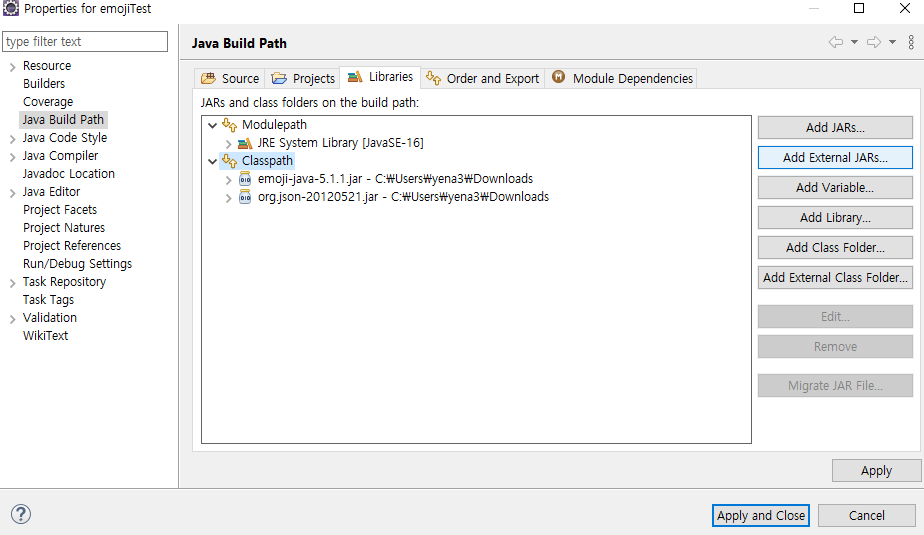The height and width of the screenshot is (535, 924).
Task: Click the JRE System Library icon
Action: point(245,143)
